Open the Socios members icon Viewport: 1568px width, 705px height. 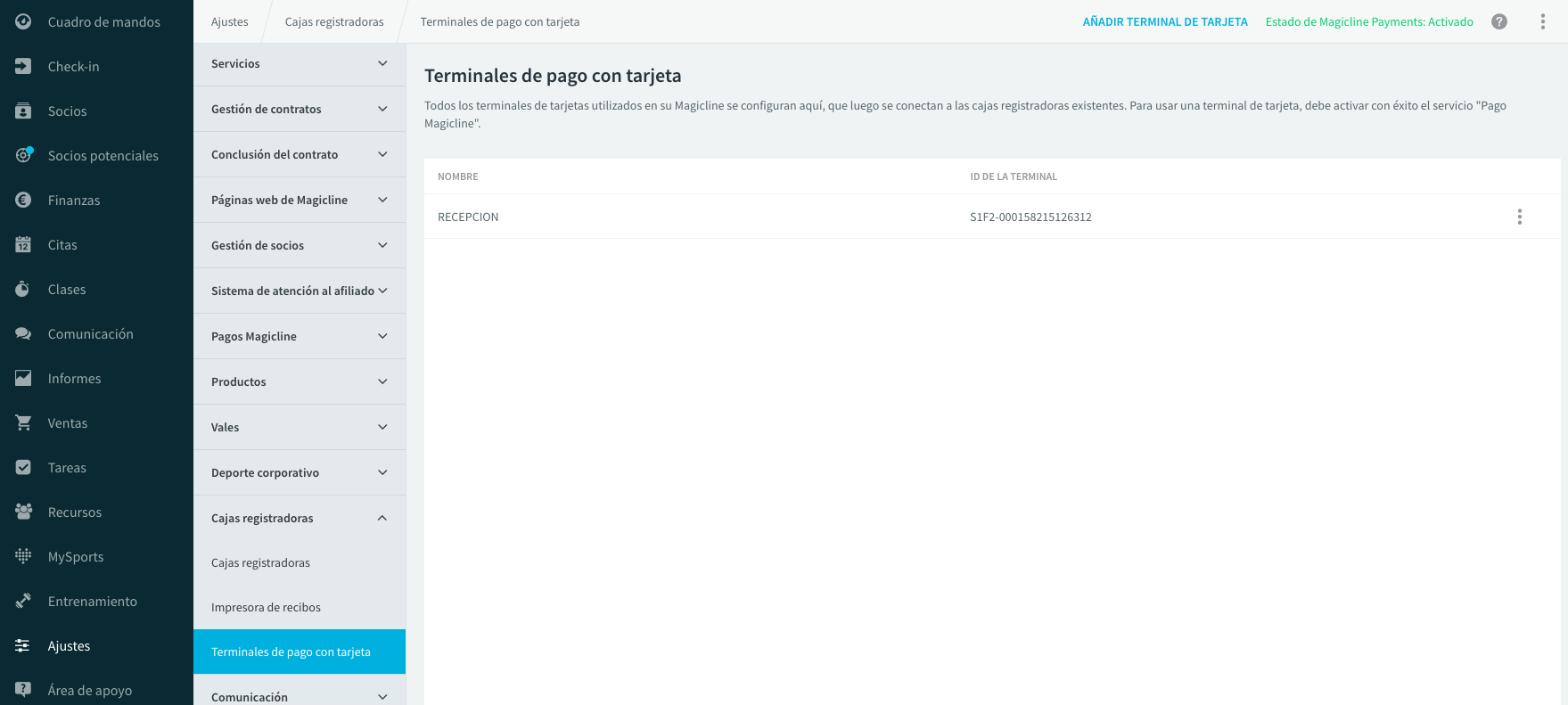point(23,111)
